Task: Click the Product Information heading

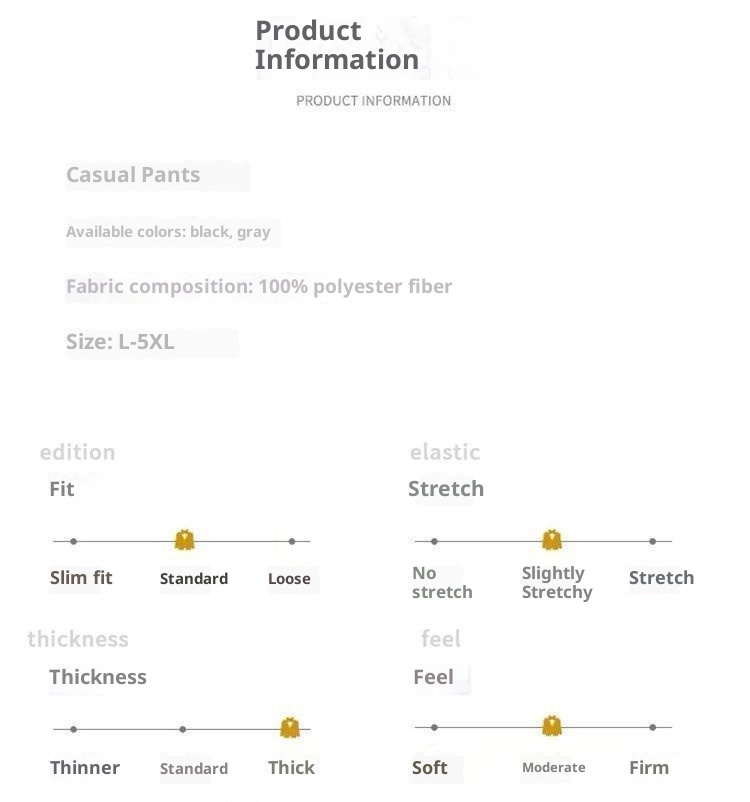Action: 337,46
